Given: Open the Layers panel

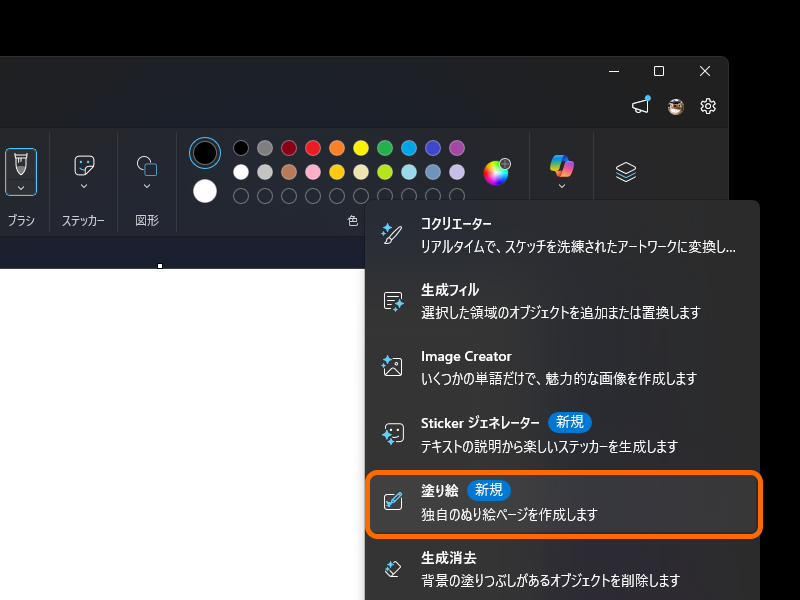Looking at the screenshot, I should point(625,170).
